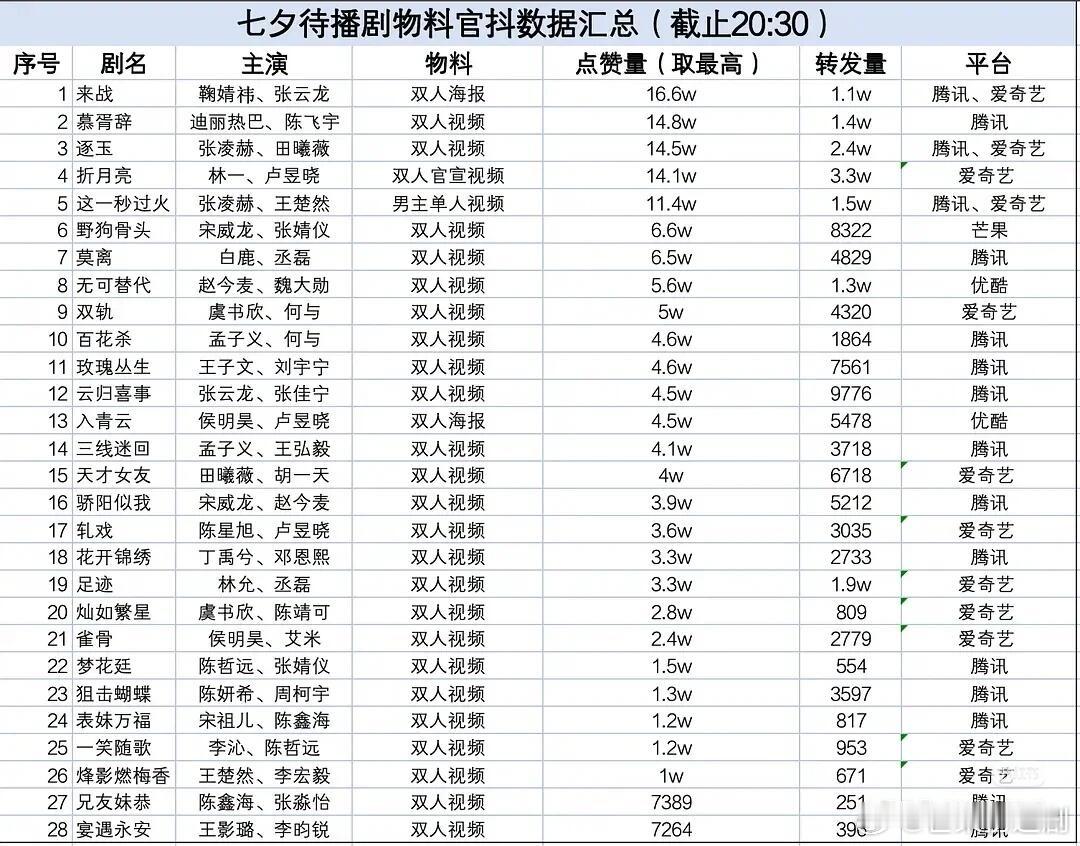The image size is (1080, 846).
Task: Click the 点赞量（取最高） column header
Action: 671,63
